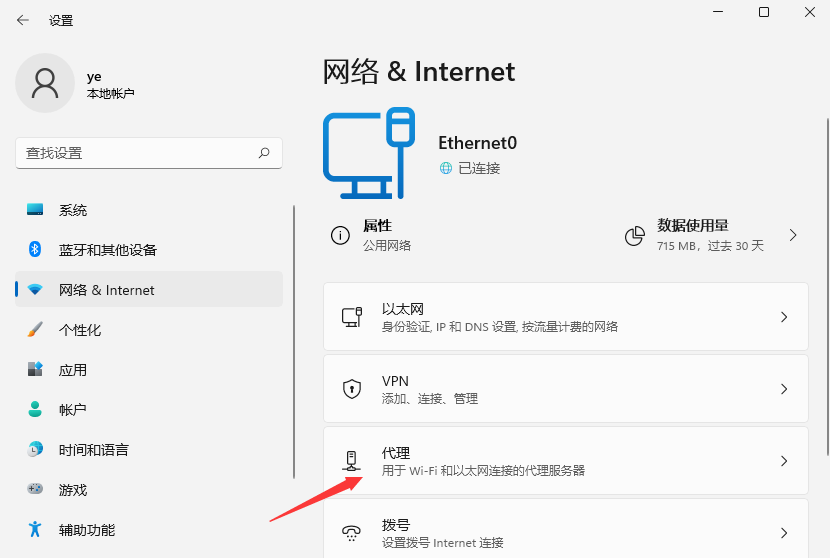
Task: Maximize the Settings window
Action: [x=764, y=12]
